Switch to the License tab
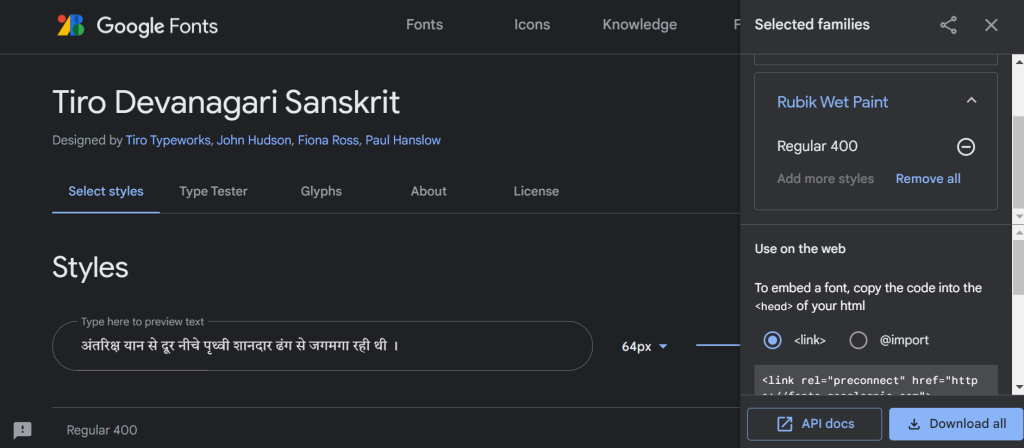The image size is (1024, 448). (x=536, y=191)
